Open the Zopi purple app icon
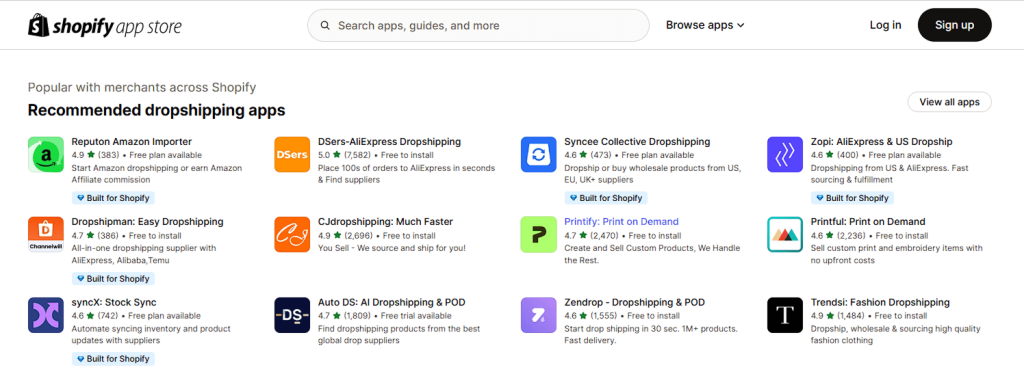1024x389 pixels. pos(785,155)
